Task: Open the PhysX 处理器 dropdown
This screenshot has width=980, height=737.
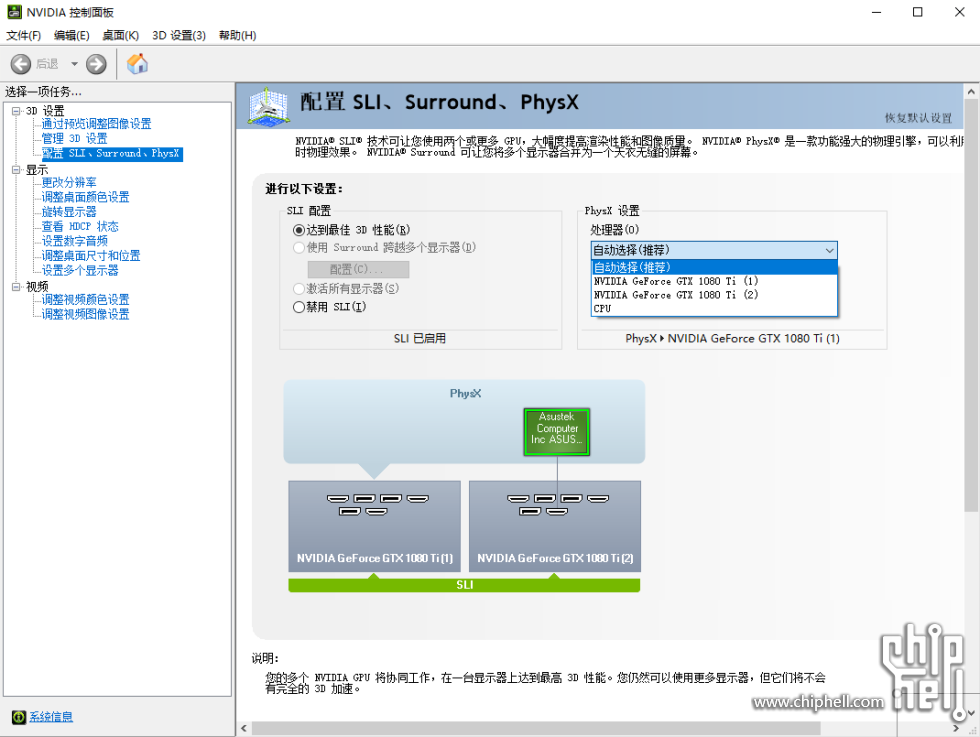Action: (x=714, y=251)
